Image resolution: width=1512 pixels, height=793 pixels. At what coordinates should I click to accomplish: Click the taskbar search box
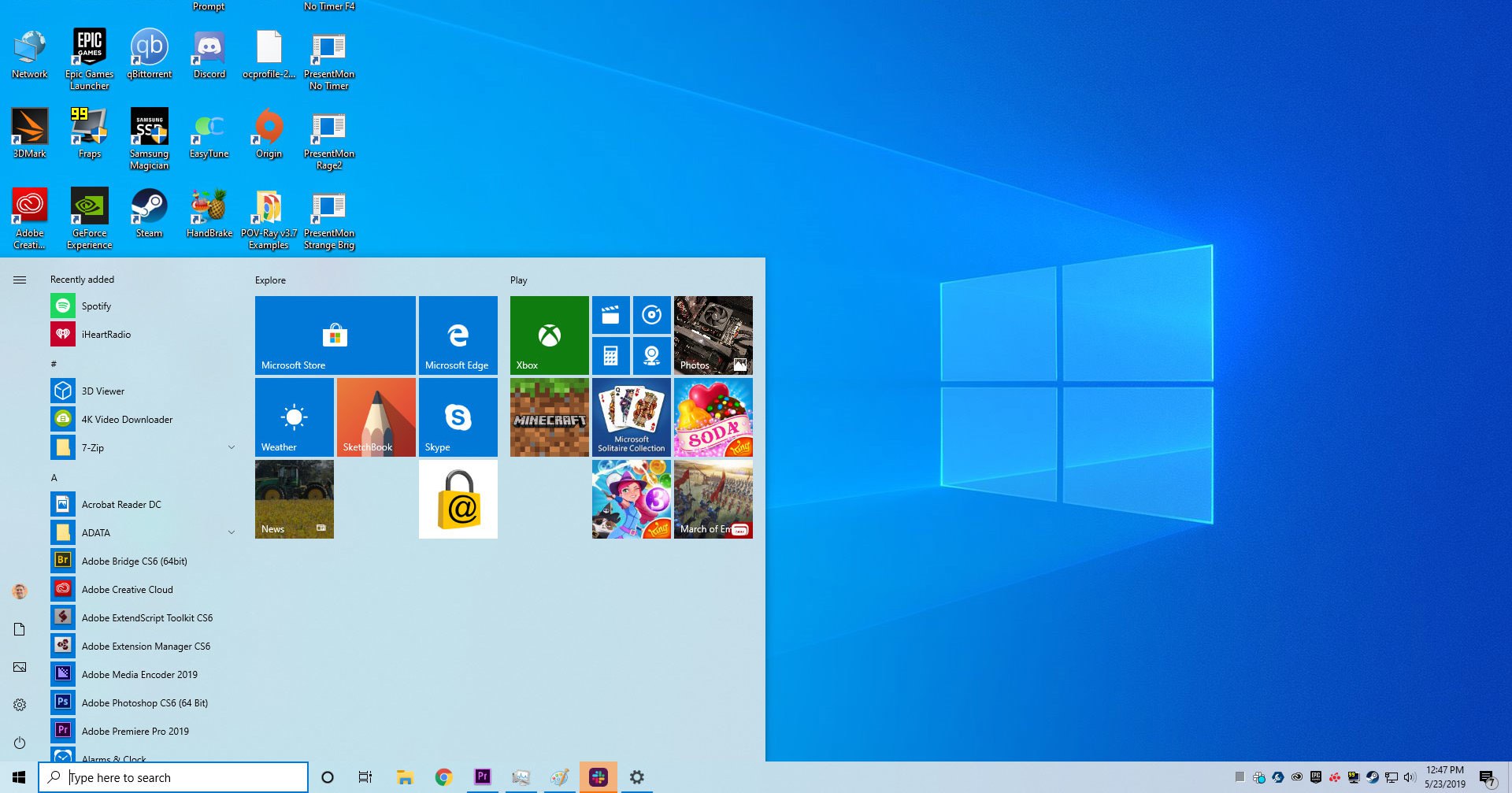173,777
